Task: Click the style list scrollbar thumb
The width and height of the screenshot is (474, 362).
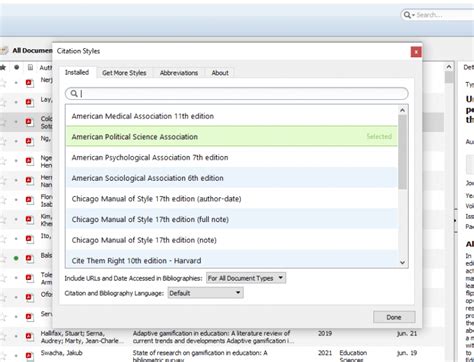Action: tap(402, 152)
